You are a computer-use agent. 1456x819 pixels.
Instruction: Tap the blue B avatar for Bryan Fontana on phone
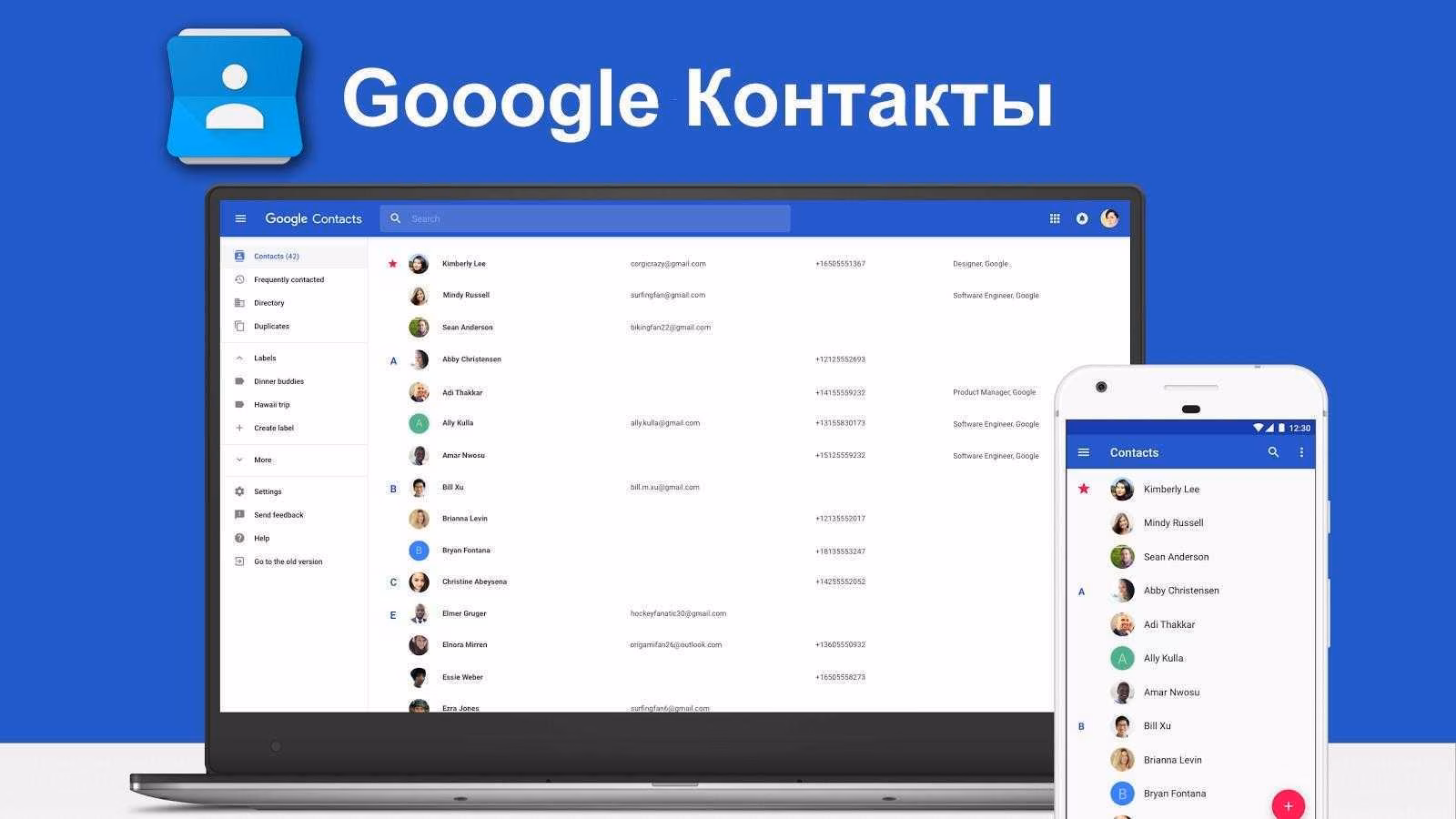1122,794
